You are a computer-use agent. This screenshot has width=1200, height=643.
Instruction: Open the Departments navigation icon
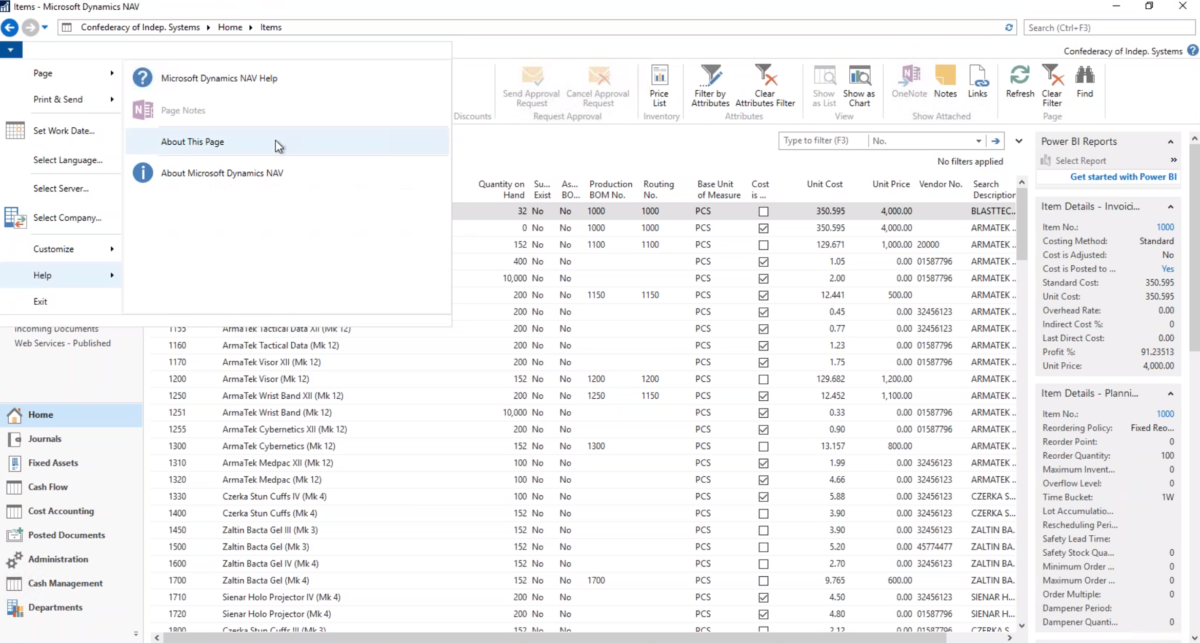(14, 607)
